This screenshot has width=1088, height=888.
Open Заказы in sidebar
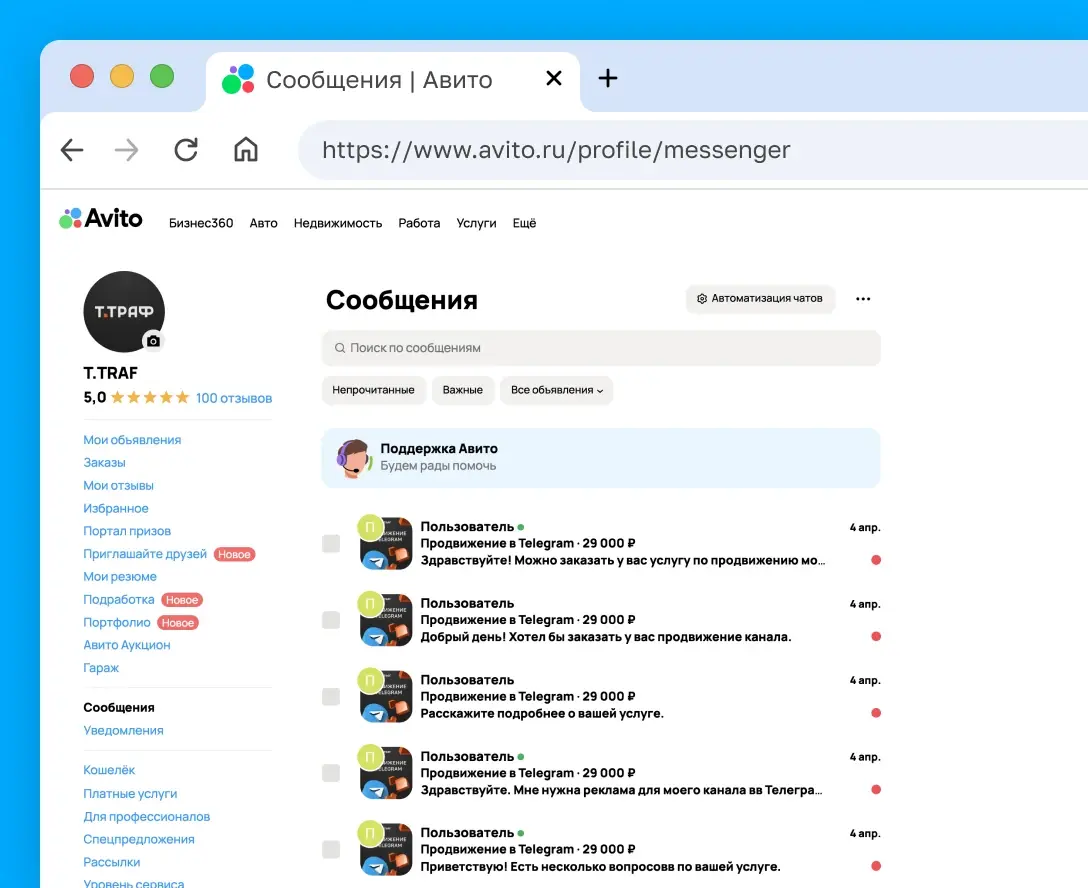(105, 463)
